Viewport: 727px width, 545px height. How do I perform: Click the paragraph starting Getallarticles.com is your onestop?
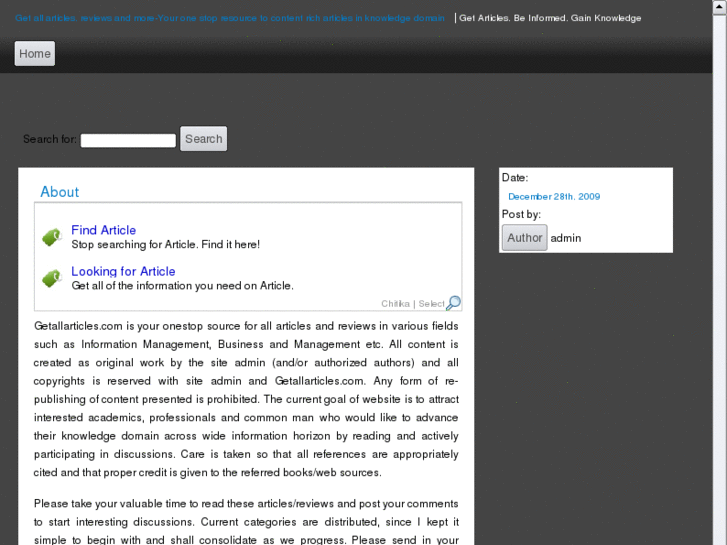coord(246,399)
